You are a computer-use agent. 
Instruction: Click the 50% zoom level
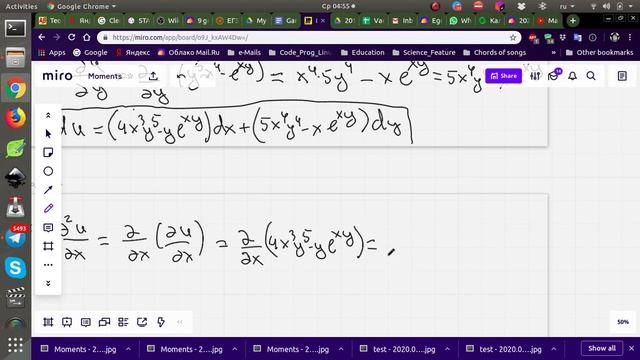(x=623, y=322)
